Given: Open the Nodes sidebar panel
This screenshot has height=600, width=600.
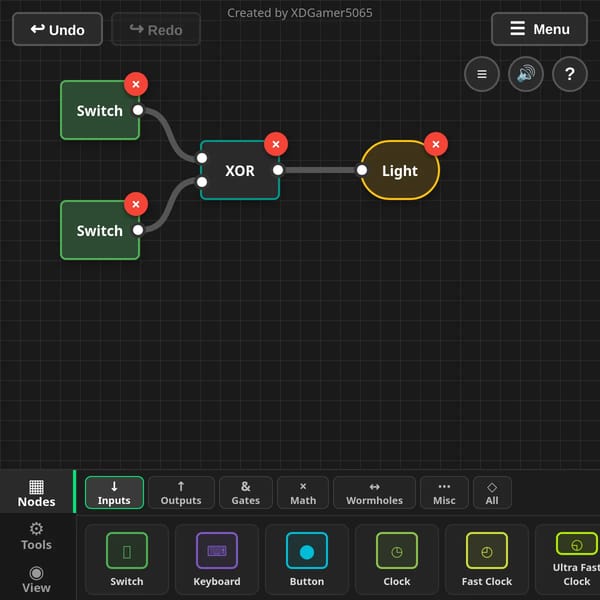Looking at the screenshot, I should 37,493.
